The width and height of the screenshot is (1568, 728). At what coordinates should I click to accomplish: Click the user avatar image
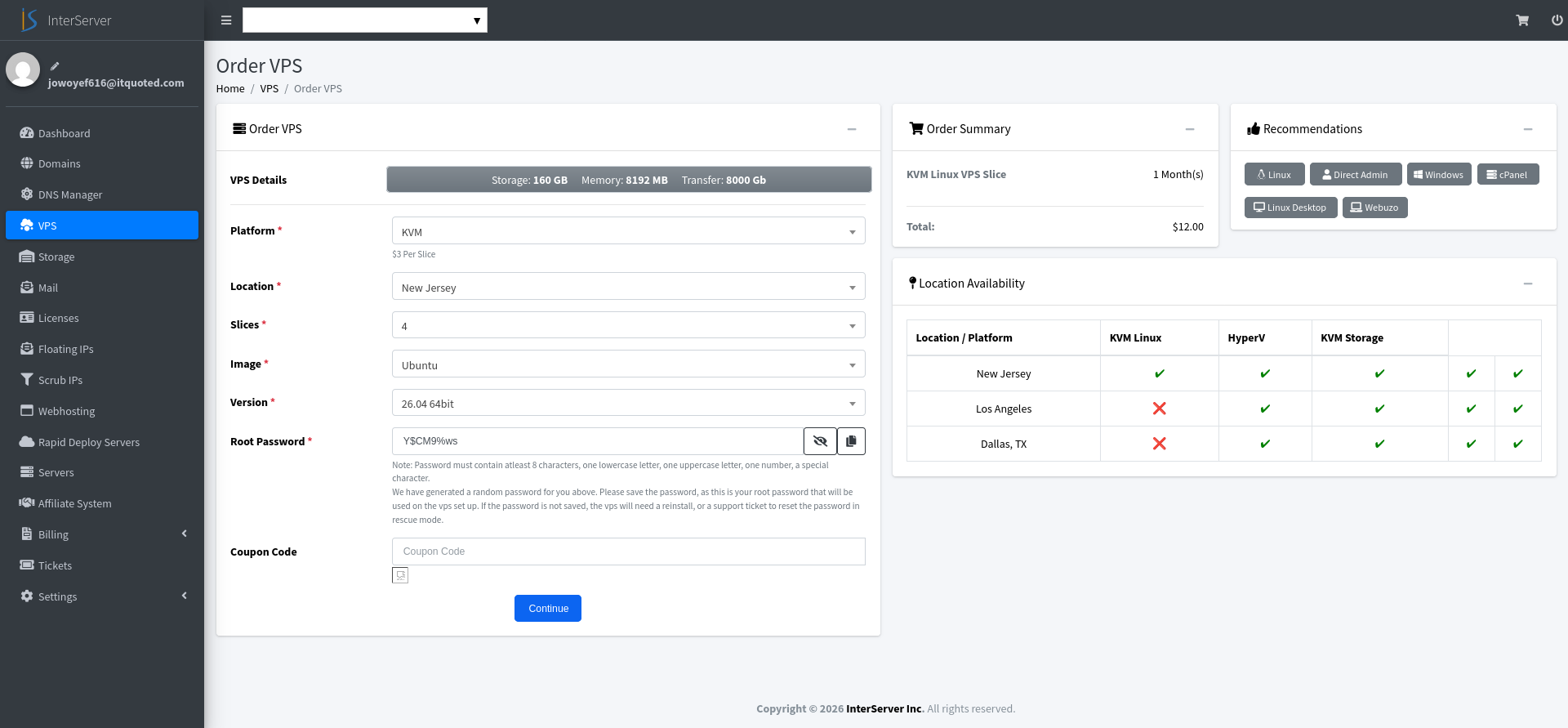tap(23, 69)
